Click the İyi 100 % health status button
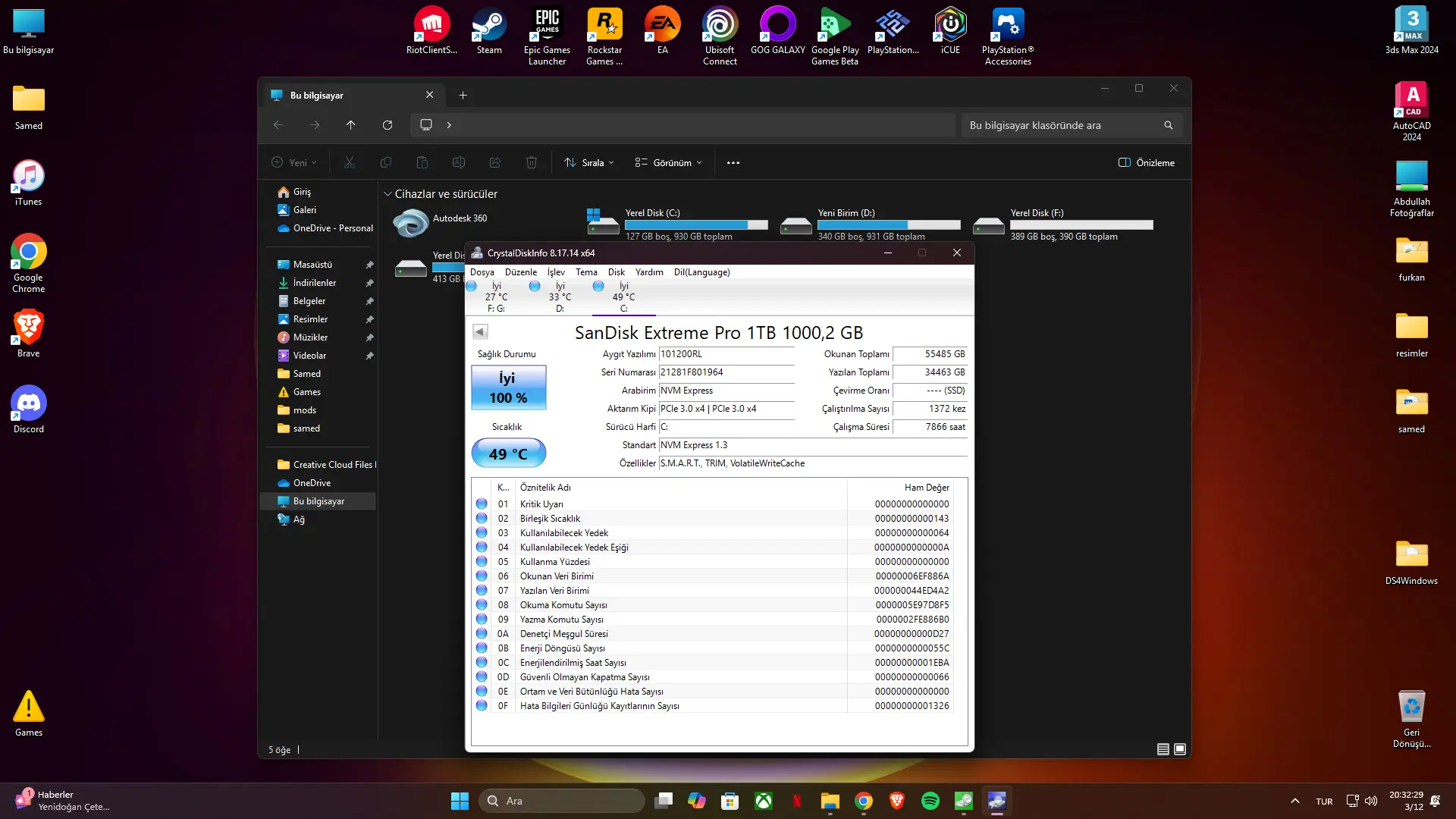This screenshot has width=1456, height=819. click(x=509, y=388)
